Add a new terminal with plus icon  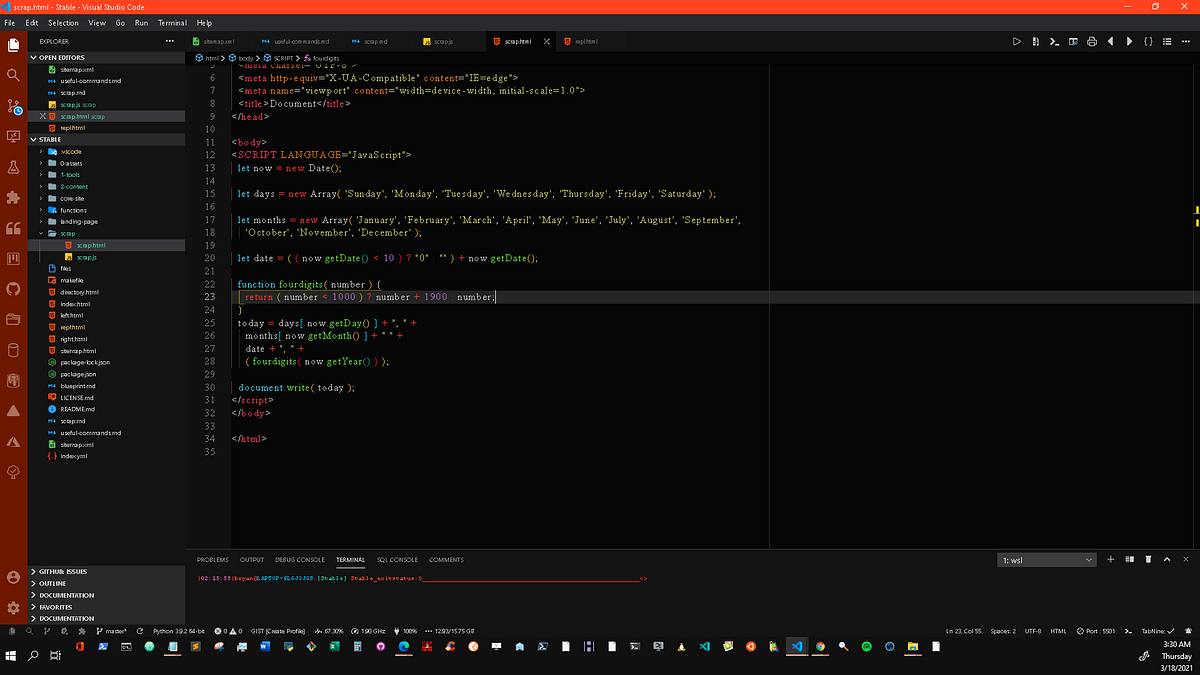coord(1110,560)
